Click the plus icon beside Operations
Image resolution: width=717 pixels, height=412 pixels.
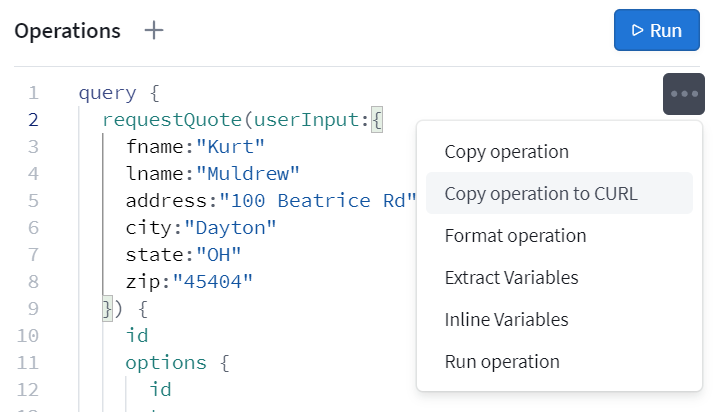[x=154, y=30]
